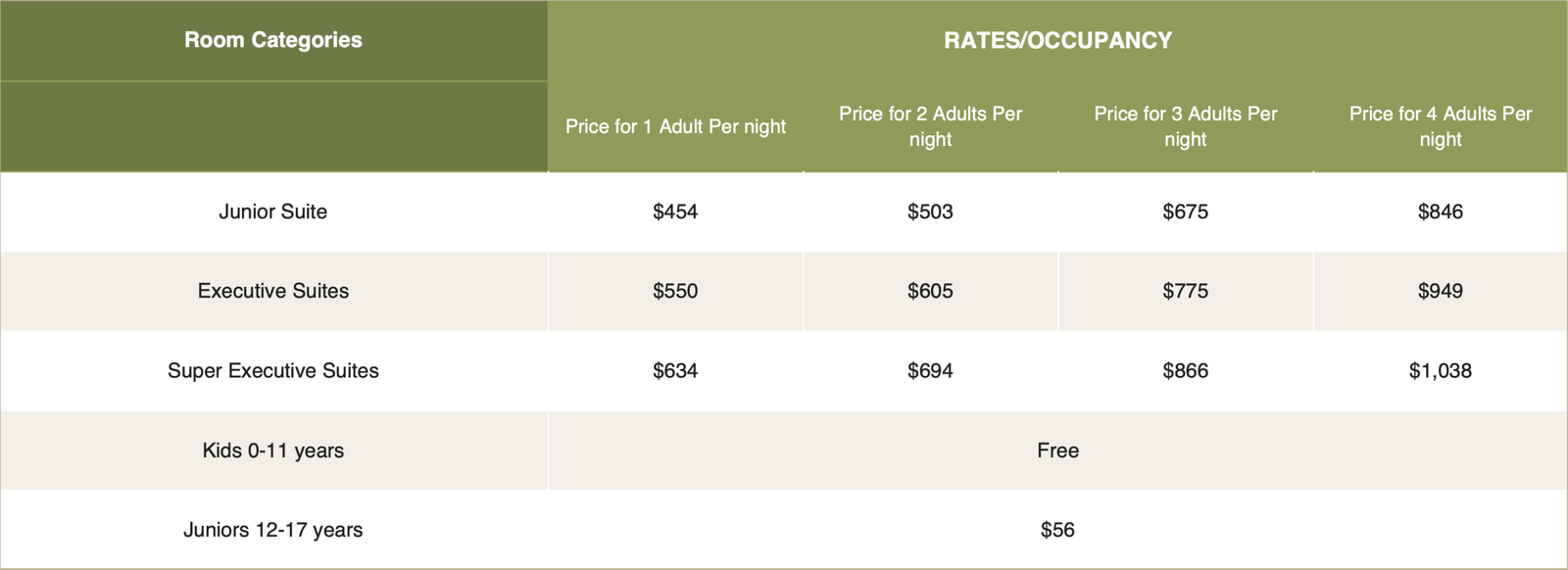The image size is (1568, 570).
Task: Click the Kids 0-11 years row label
Action: (x=273, y=451)
